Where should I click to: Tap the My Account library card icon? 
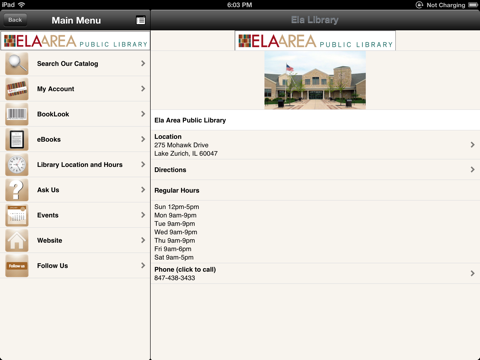pyautogui.click(x=17, y=89)
